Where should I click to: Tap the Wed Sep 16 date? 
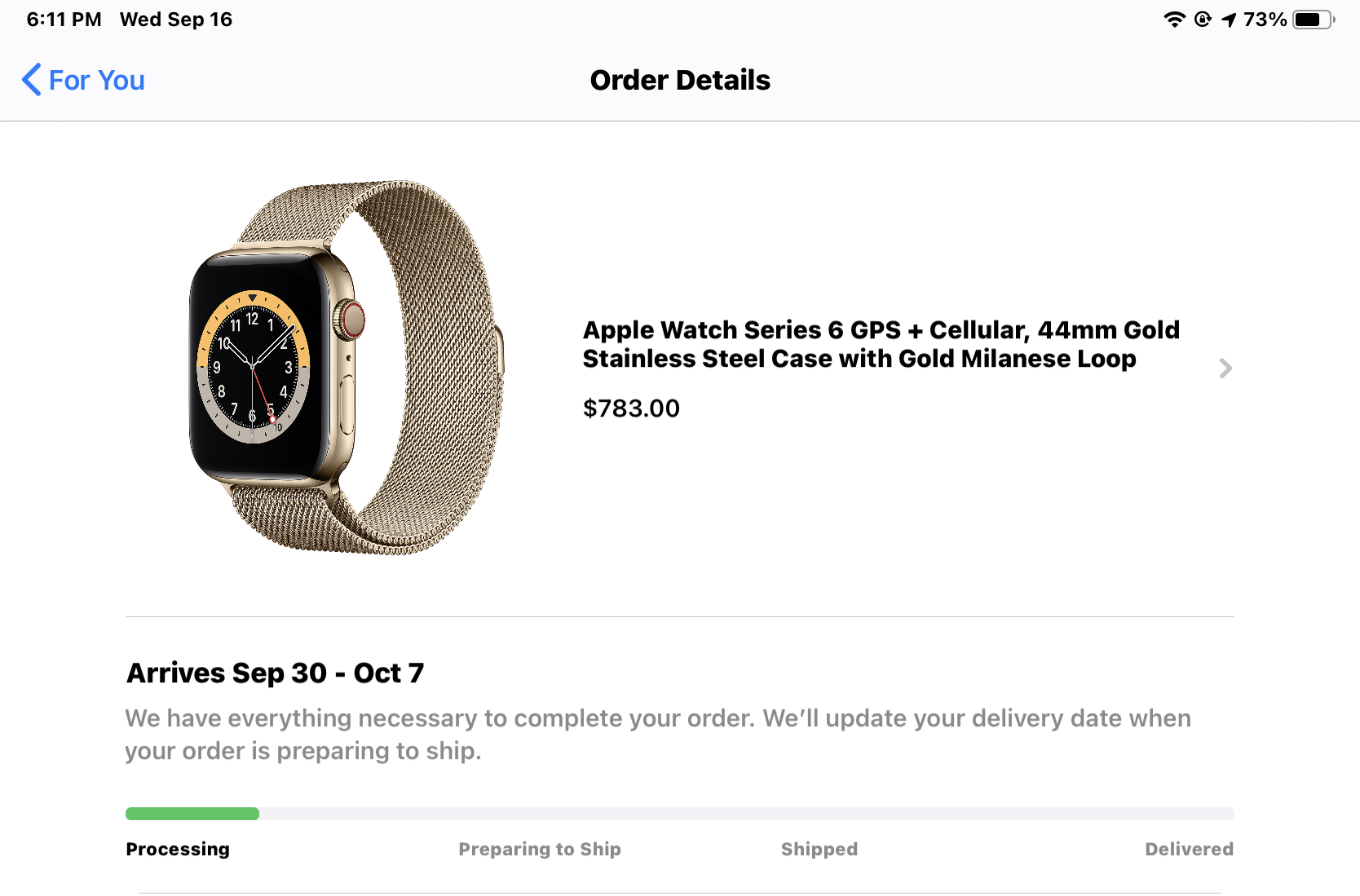point(176,20)
